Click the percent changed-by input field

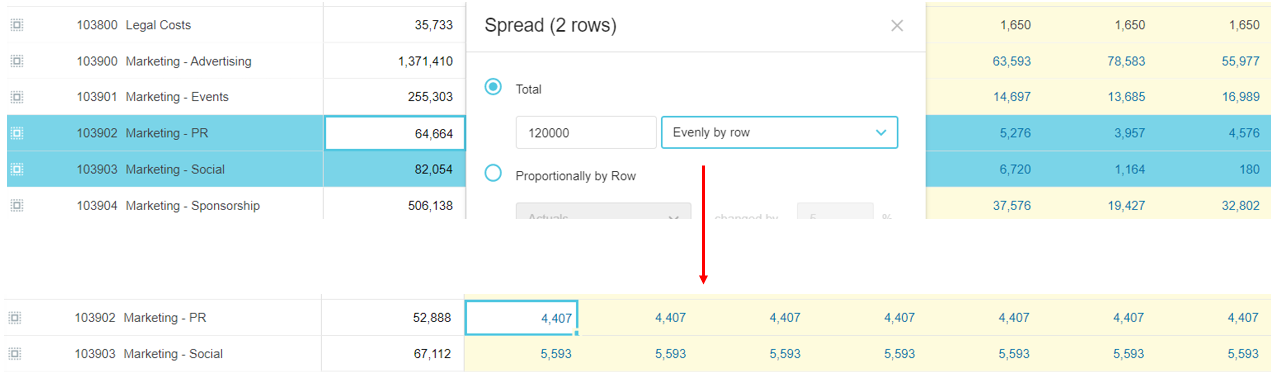[x=835, y=212]
